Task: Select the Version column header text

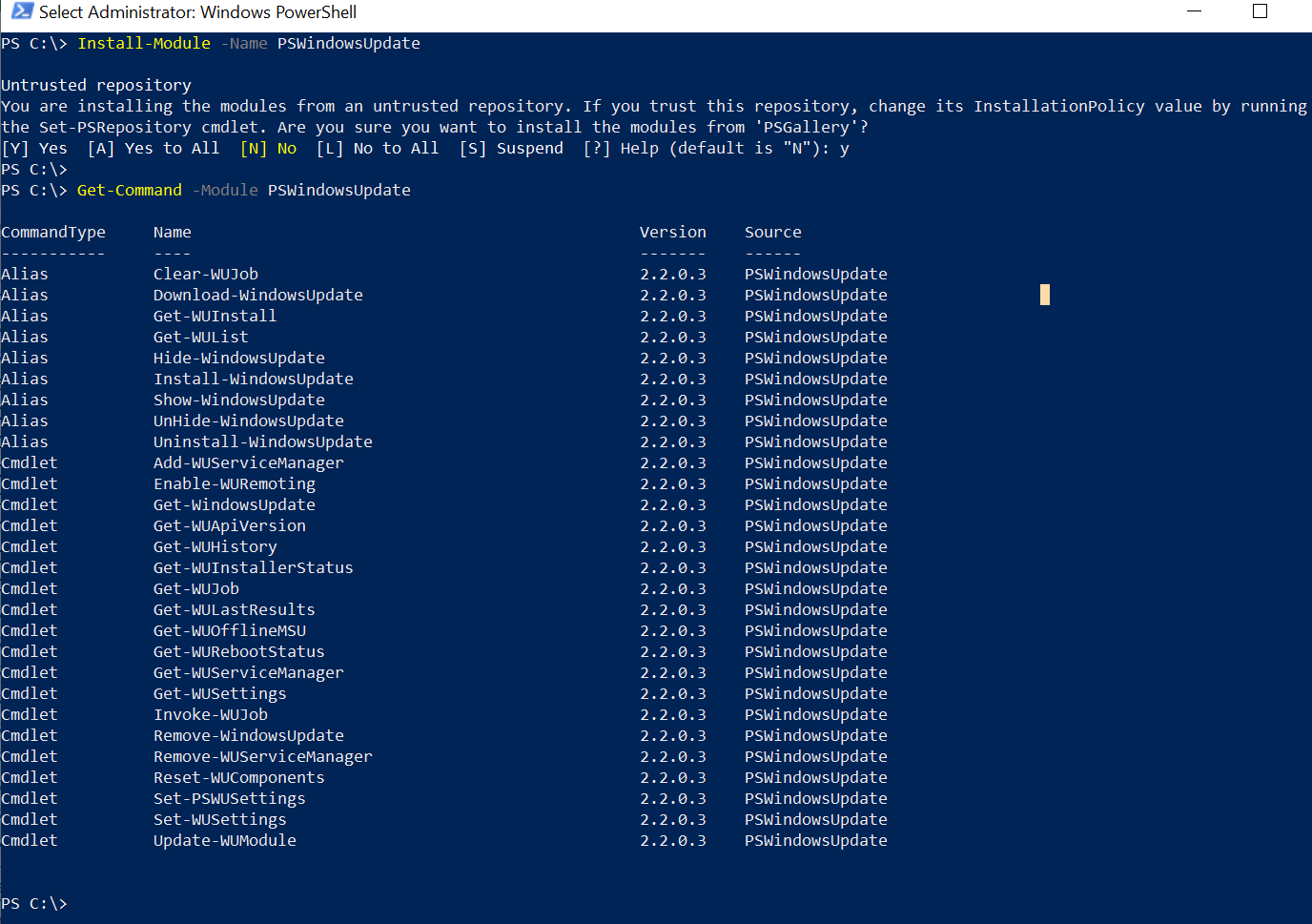Action: tap(672, 232)
